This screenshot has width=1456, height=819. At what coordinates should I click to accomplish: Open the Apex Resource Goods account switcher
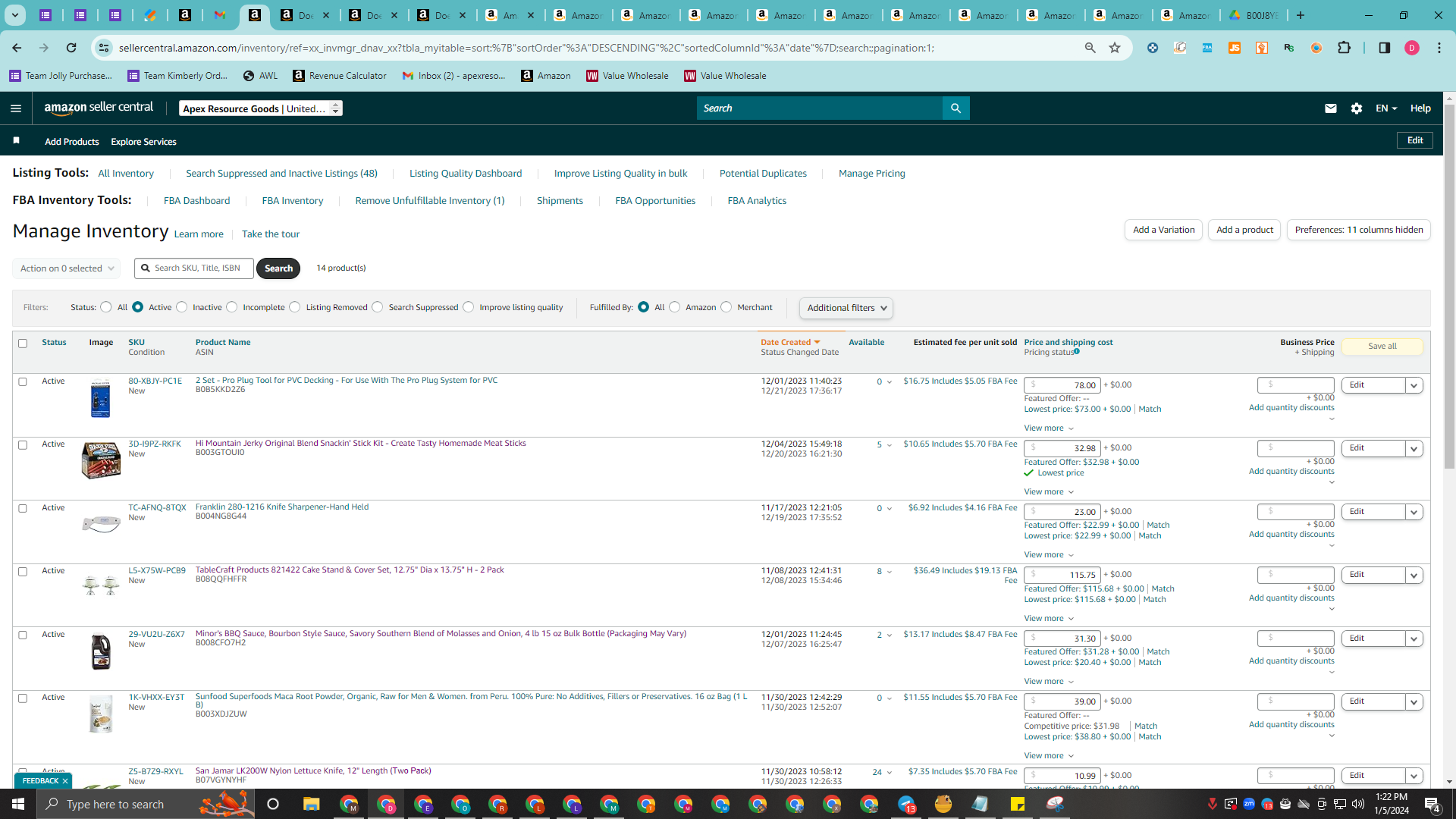pyautogui.click(x=261, y=108)
